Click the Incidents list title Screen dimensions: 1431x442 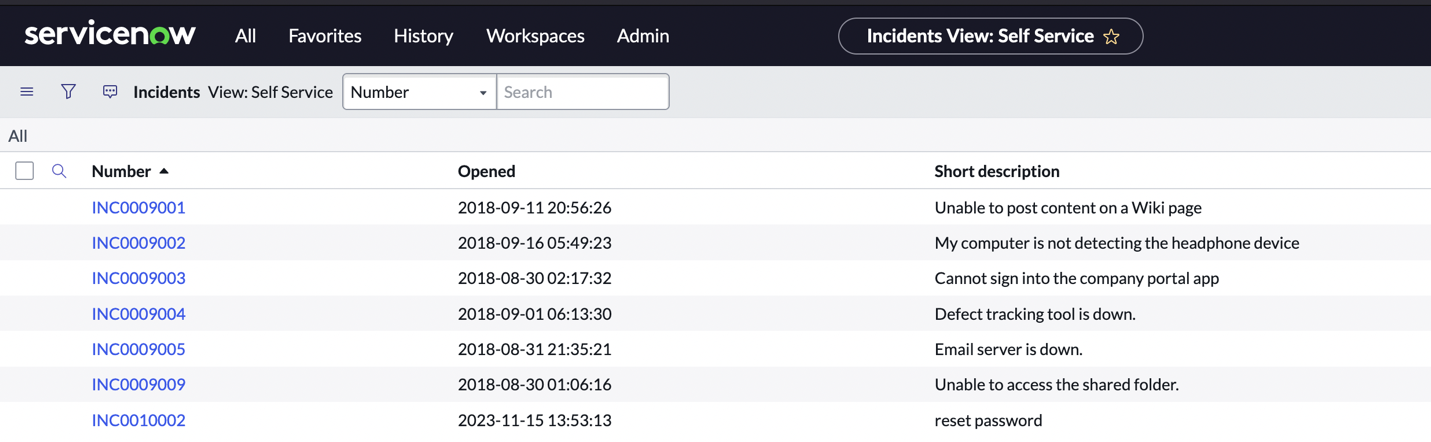166,92
